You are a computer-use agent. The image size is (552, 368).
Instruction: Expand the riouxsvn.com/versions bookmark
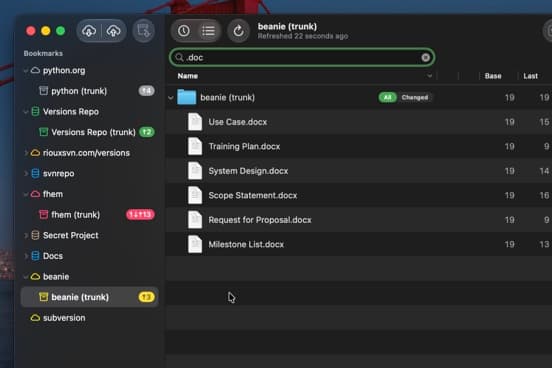coord(26,153)
